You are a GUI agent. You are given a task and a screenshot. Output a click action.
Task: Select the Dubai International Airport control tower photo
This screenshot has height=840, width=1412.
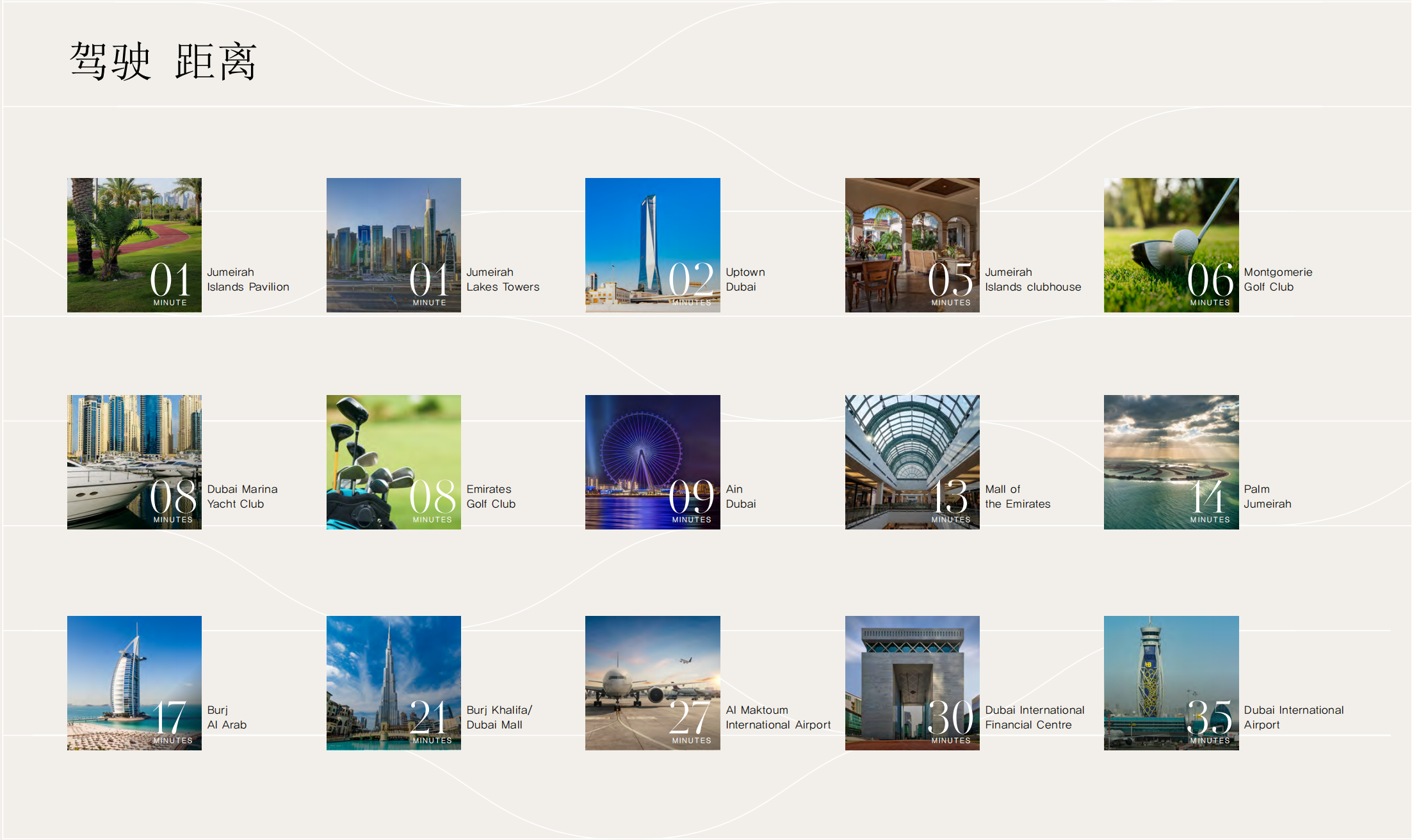pos(1171,683)
